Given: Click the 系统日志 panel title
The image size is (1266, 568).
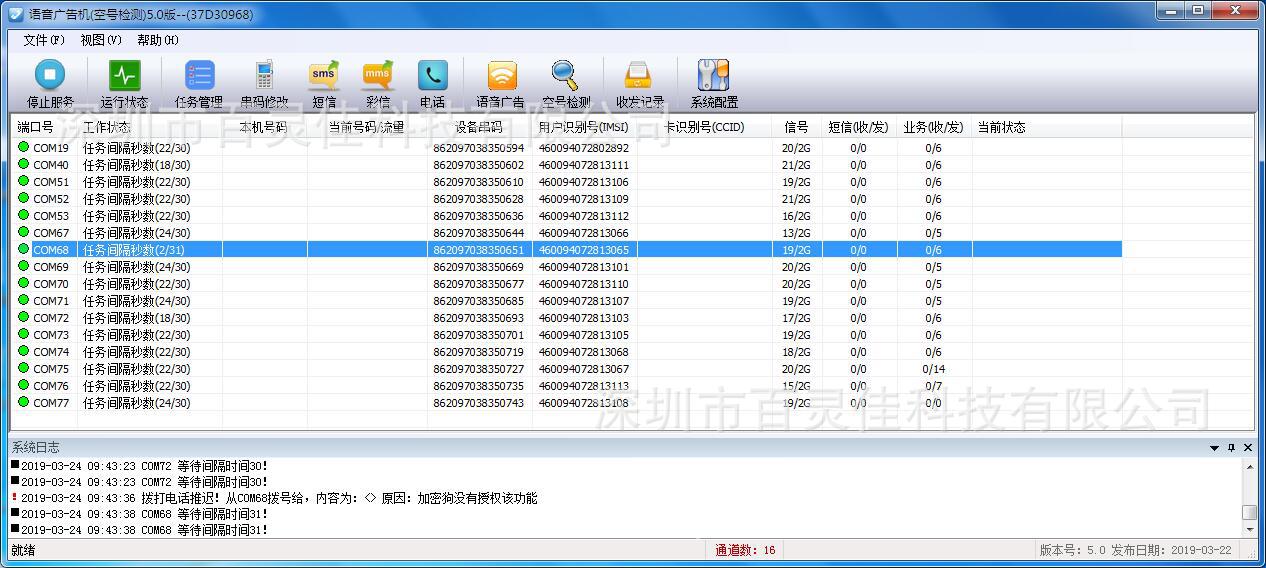Looking at the screenshot, I should (x=36, y=447).
